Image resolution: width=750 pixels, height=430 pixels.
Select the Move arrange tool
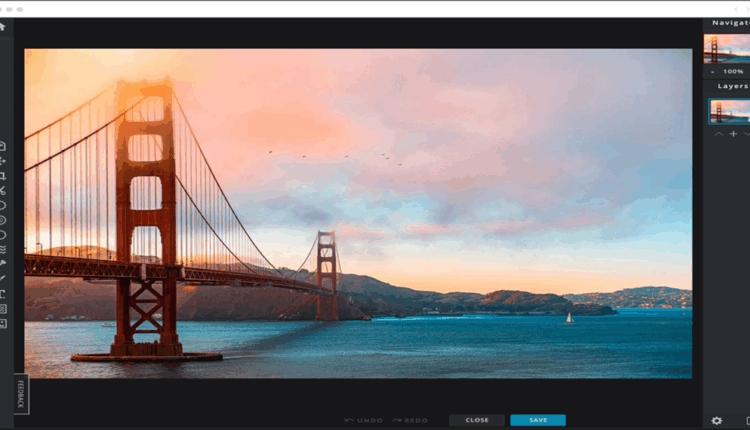[x=4, y=160]
